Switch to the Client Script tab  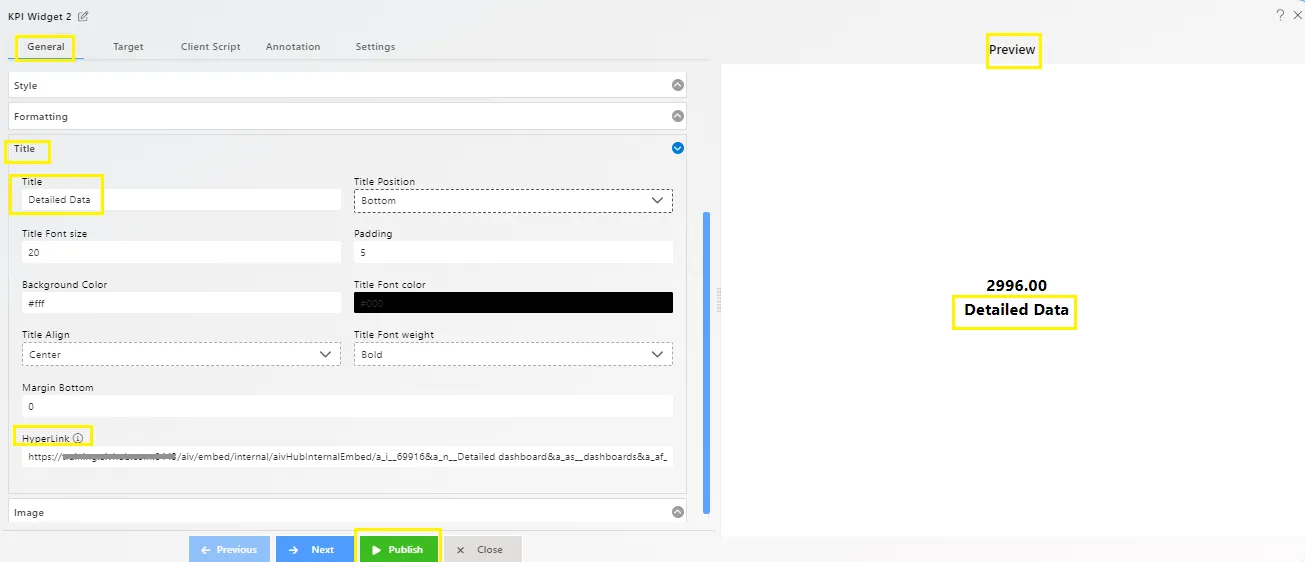point(210,47)
